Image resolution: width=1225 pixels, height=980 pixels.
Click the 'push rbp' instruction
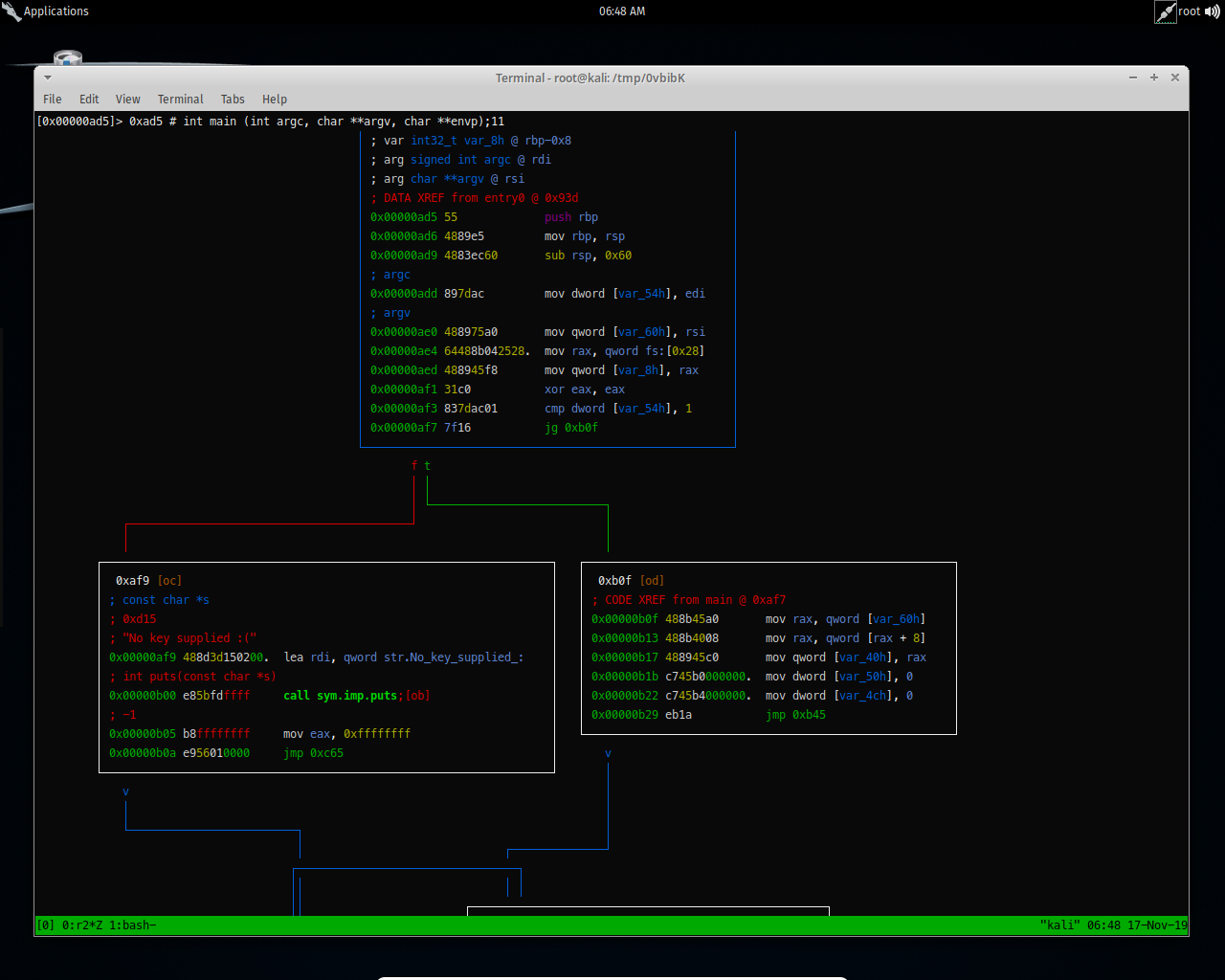[x=571, y=217]
